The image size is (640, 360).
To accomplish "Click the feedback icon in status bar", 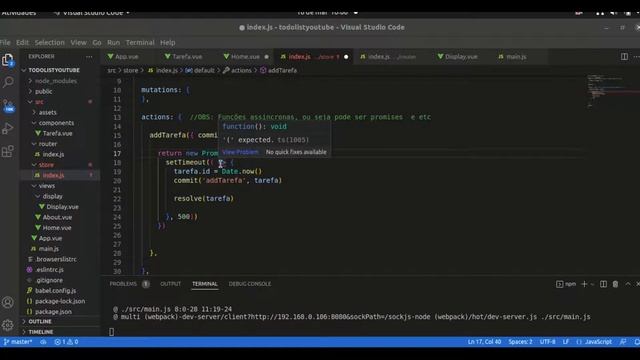I will click(623, 342).
